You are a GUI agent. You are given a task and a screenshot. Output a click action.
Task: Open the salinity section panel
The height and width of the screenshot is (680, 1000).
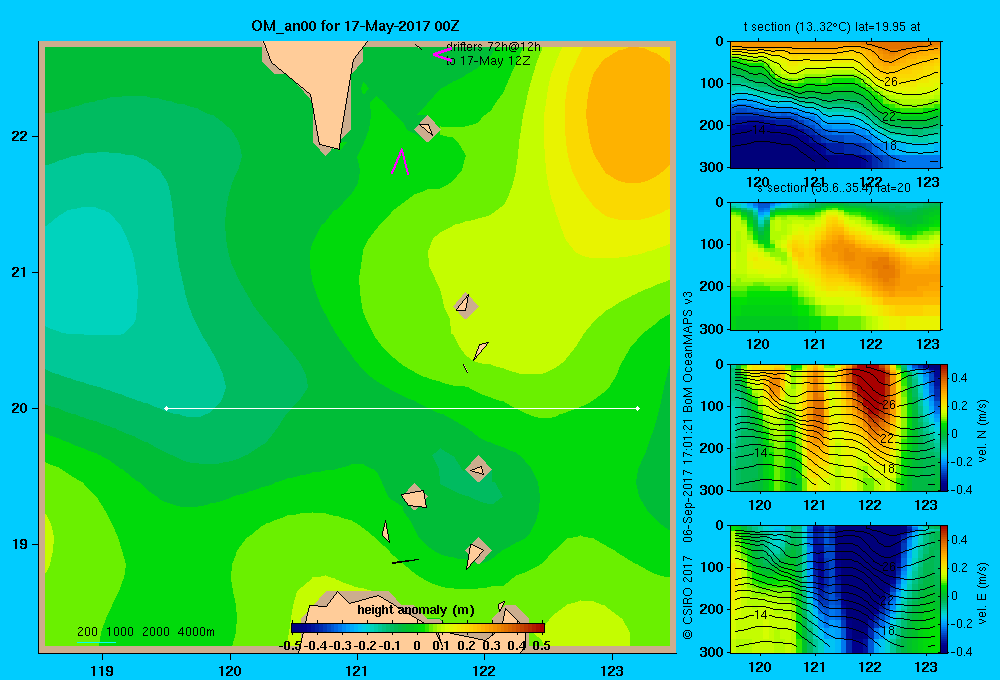click(835, 266)
